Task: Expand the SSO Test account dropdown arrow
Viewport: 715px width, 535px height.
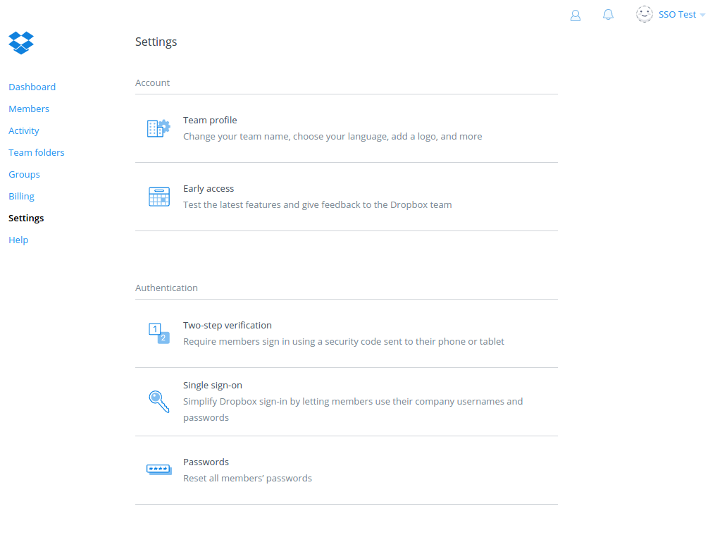Action: pyautogui.click(x=703, y=15)
